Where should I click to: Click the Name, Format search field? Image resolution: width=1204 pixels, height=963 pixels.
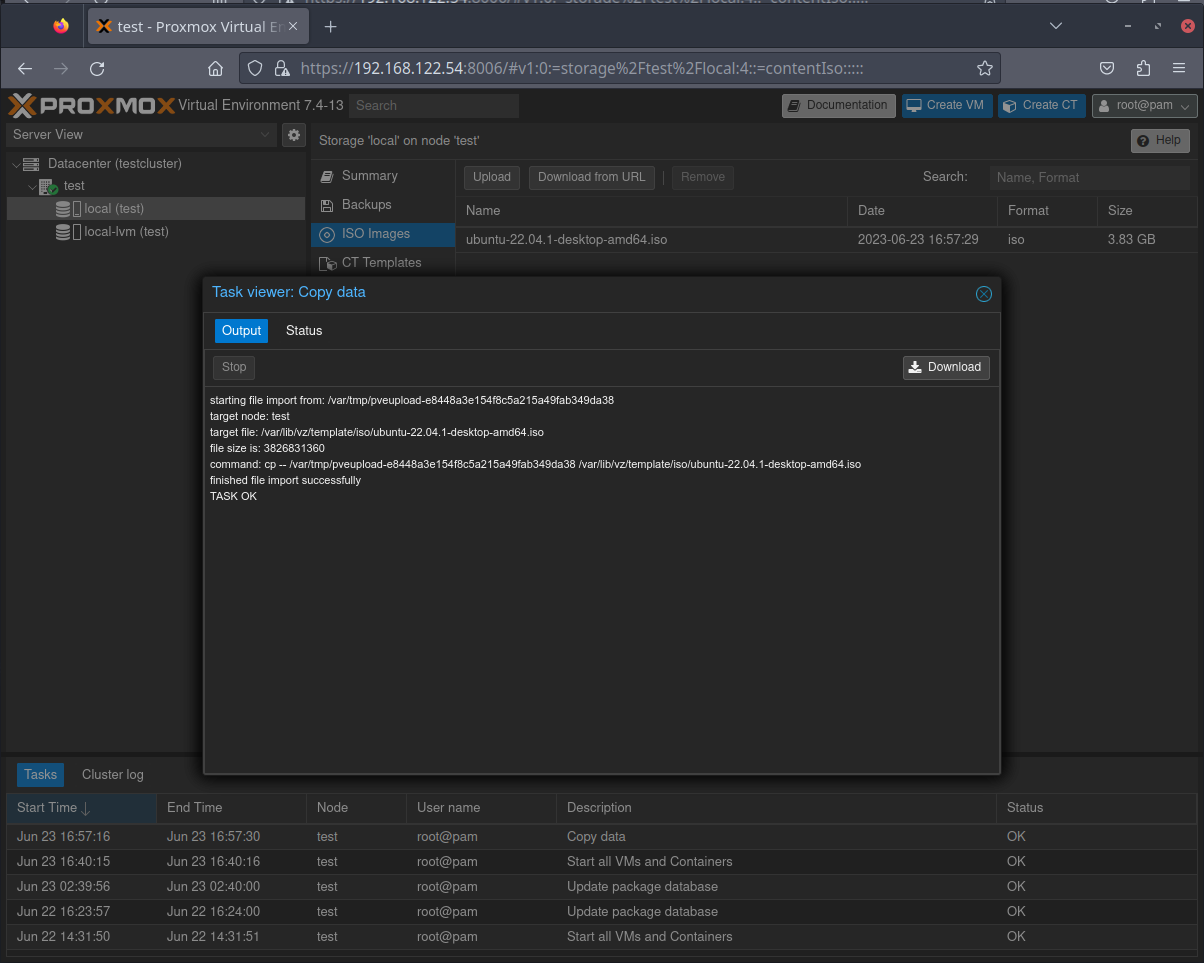1092,177
